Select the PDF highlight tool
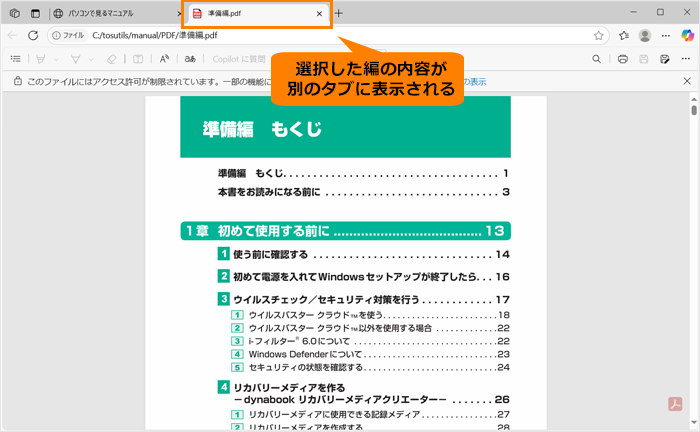This screenshot has width=700, height=432. coord(41,59)
